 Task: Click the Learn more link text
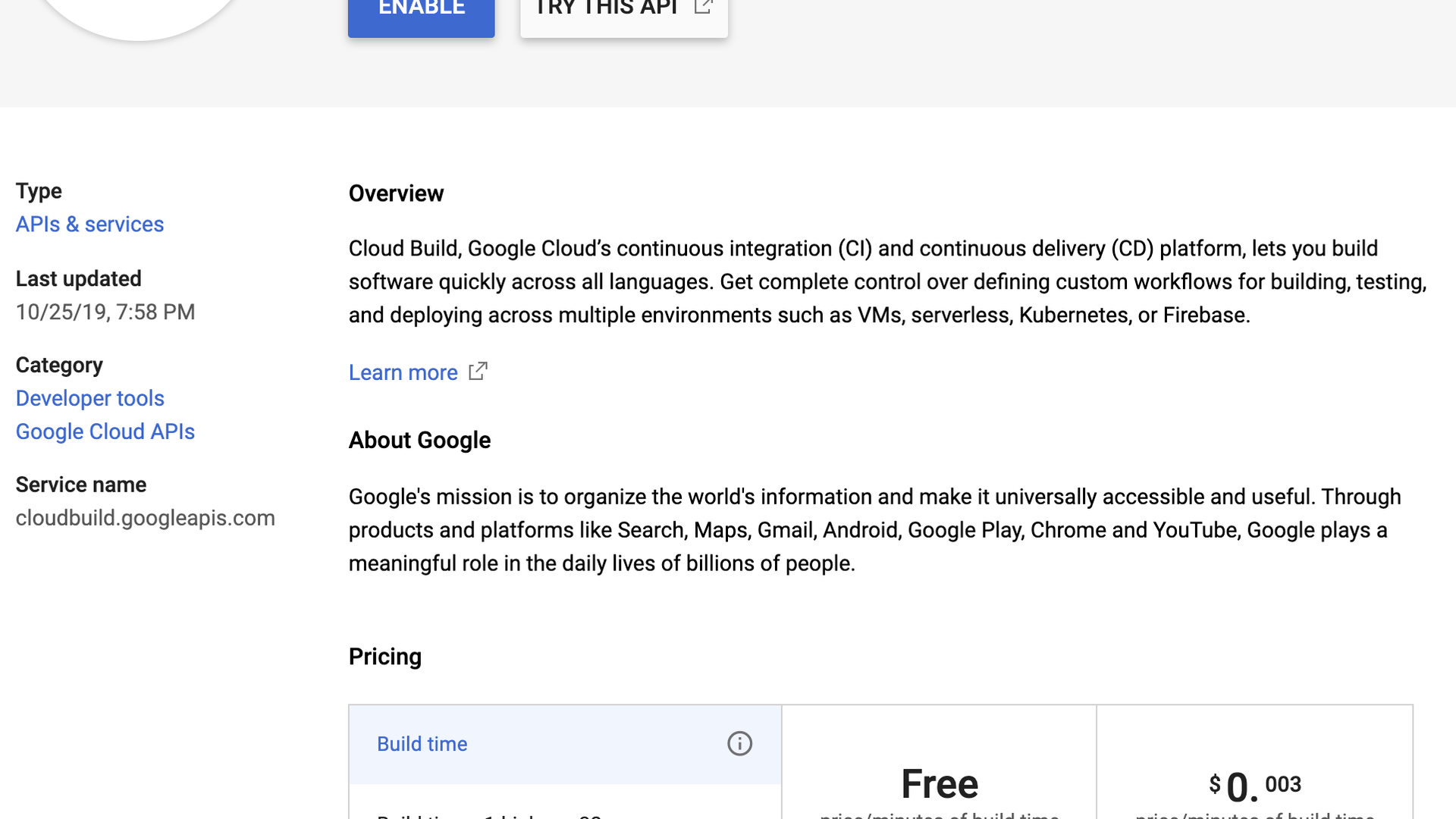[403, 372]
